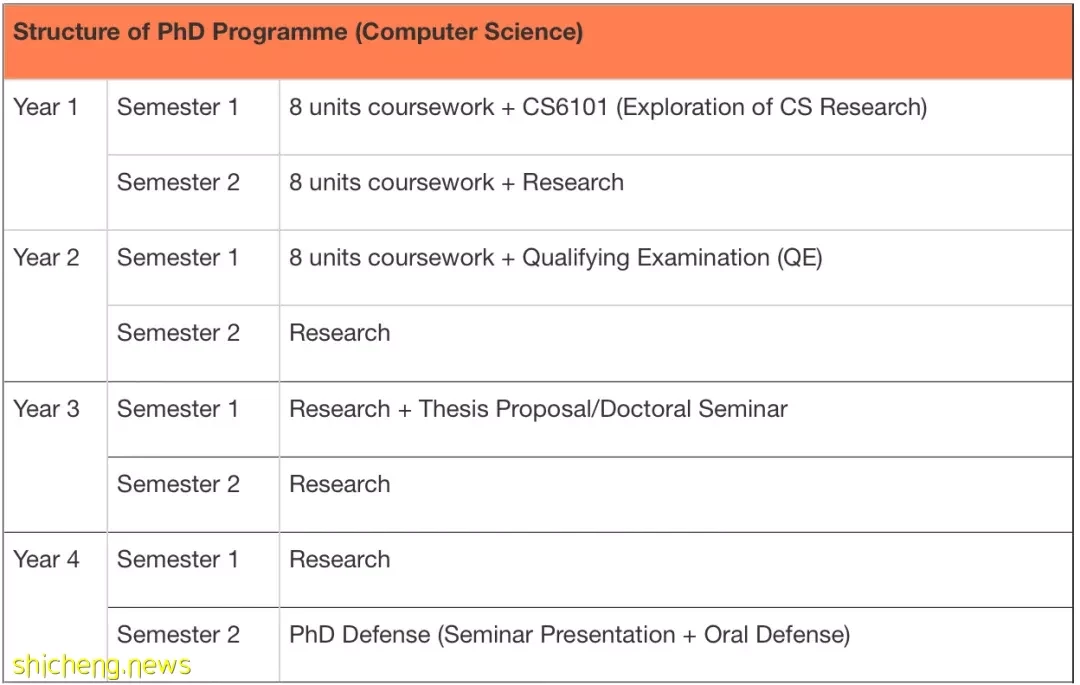Click Research text in Year 4 Semester 1
Viewport: 1080px width, 685px height.
340,559
